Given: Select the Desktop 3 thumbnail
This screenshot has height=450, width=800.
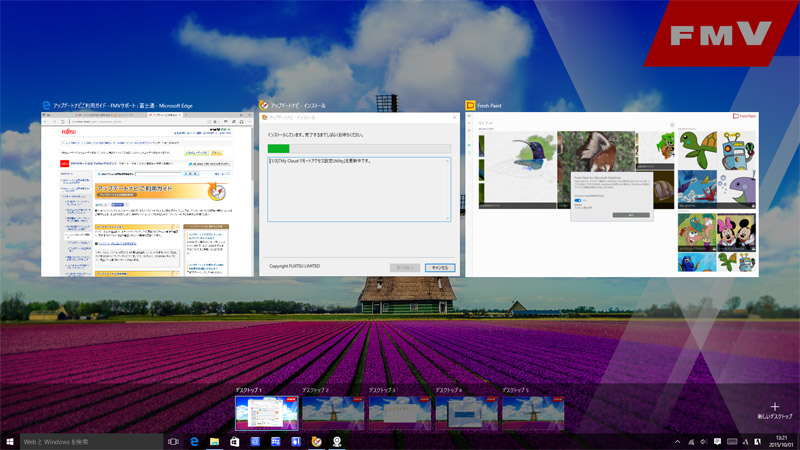Looking at the screenshot, I should coord(398,412).
